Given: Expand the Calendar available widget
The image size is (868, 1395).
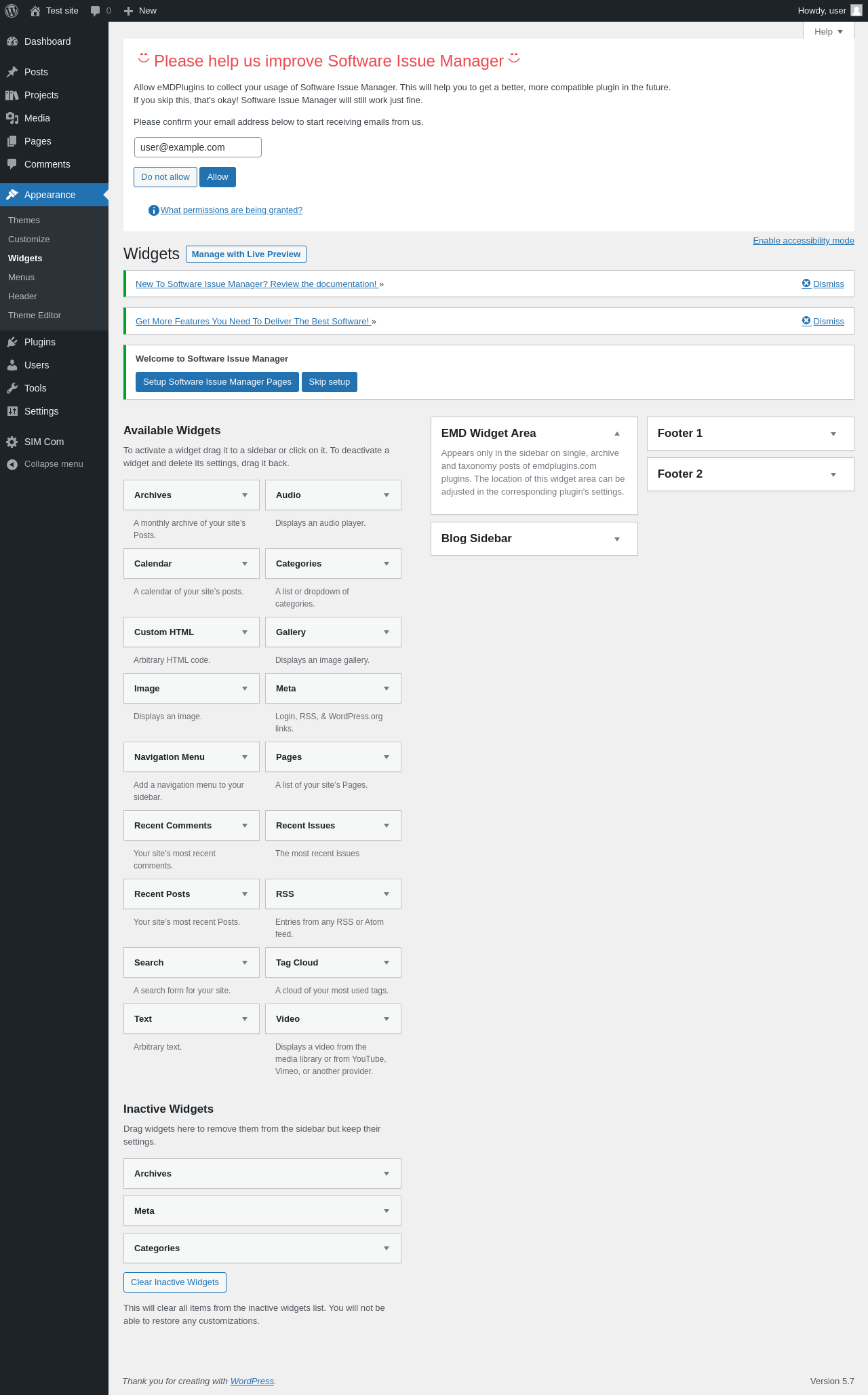Looking at the screenshot, I should (245, 564).
